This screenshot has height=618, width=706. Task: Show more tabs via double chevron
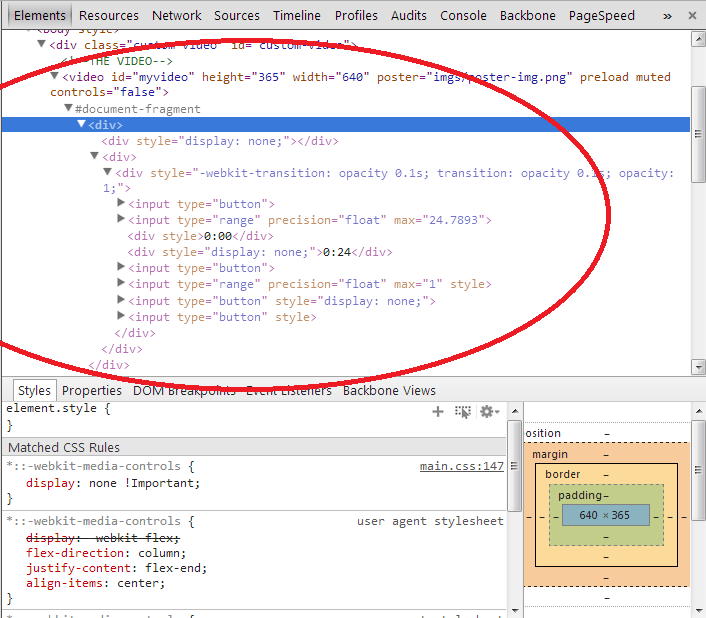(667, 16)
